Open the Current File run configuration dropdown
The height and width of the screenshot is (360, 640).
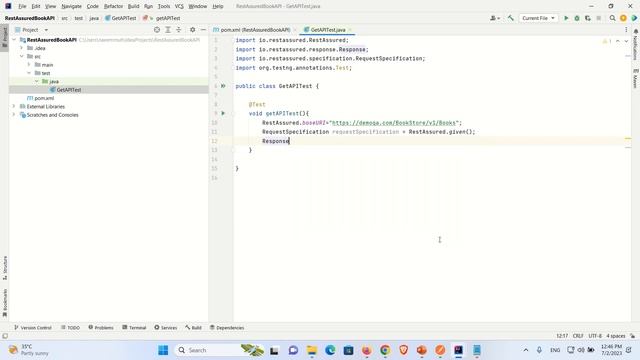[x=538, y=18]
